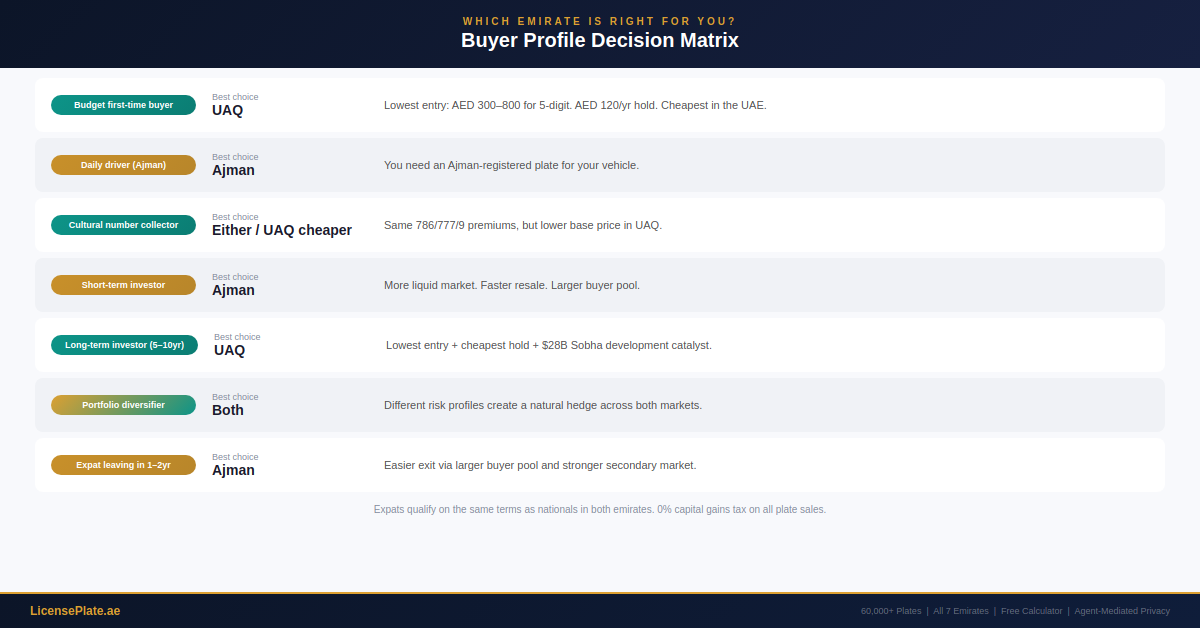The image size is (1200, 628).
Task: Select the Short-term investor badge
Action: 123,285
